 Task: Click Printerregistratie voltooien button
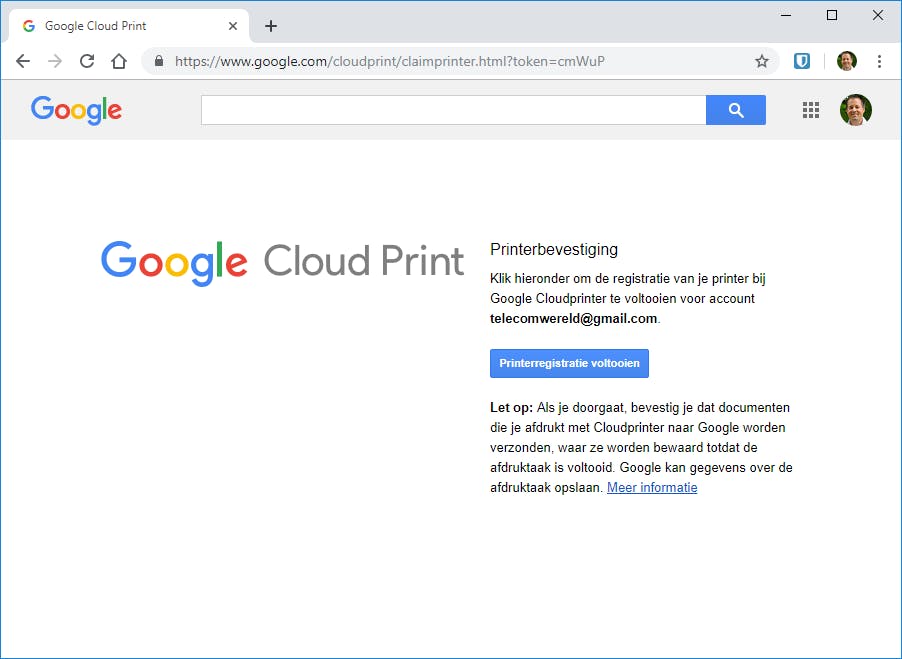pos(570,363)
